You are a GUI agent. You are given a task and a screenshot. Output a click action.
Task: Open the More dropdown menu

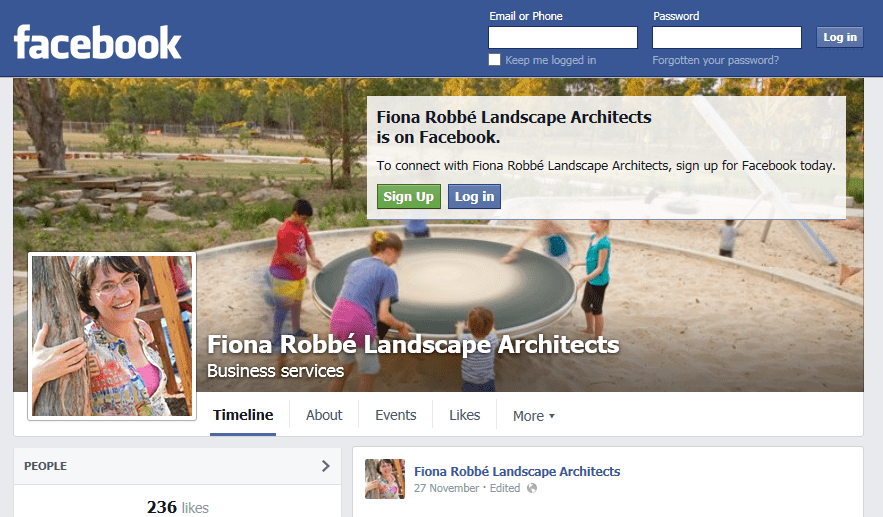click(534, 416)
